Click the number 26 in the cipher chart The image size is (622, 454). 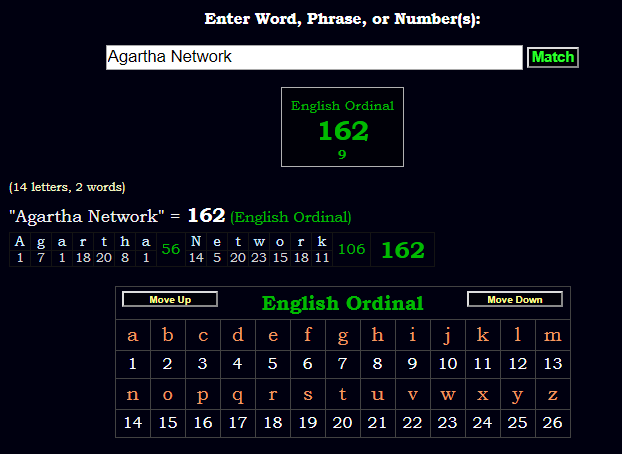pyautogui.click(x=552, y=423)
